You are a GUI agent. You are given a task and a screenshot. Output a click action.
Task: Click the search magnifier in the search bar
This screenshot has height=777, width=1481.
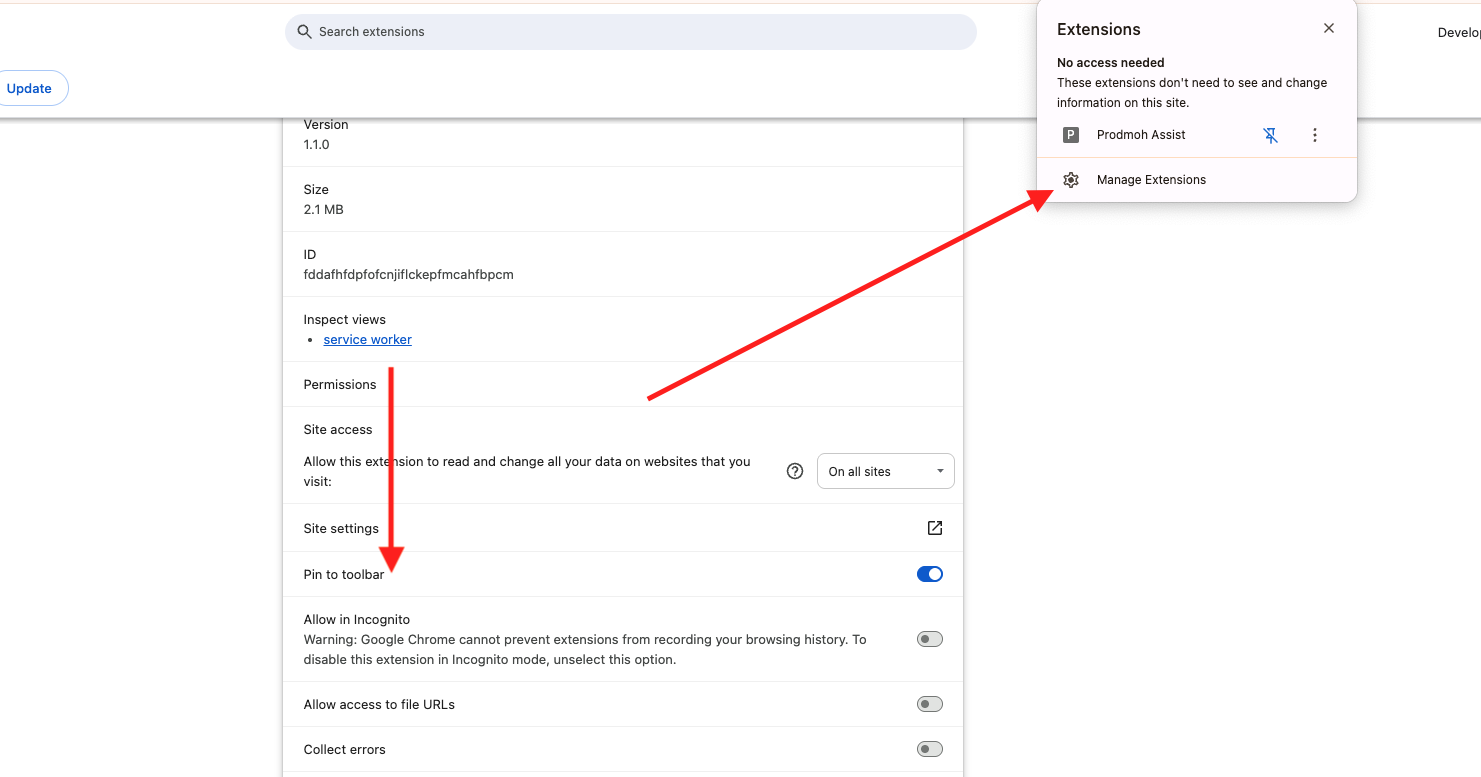[x=303, y=31]
